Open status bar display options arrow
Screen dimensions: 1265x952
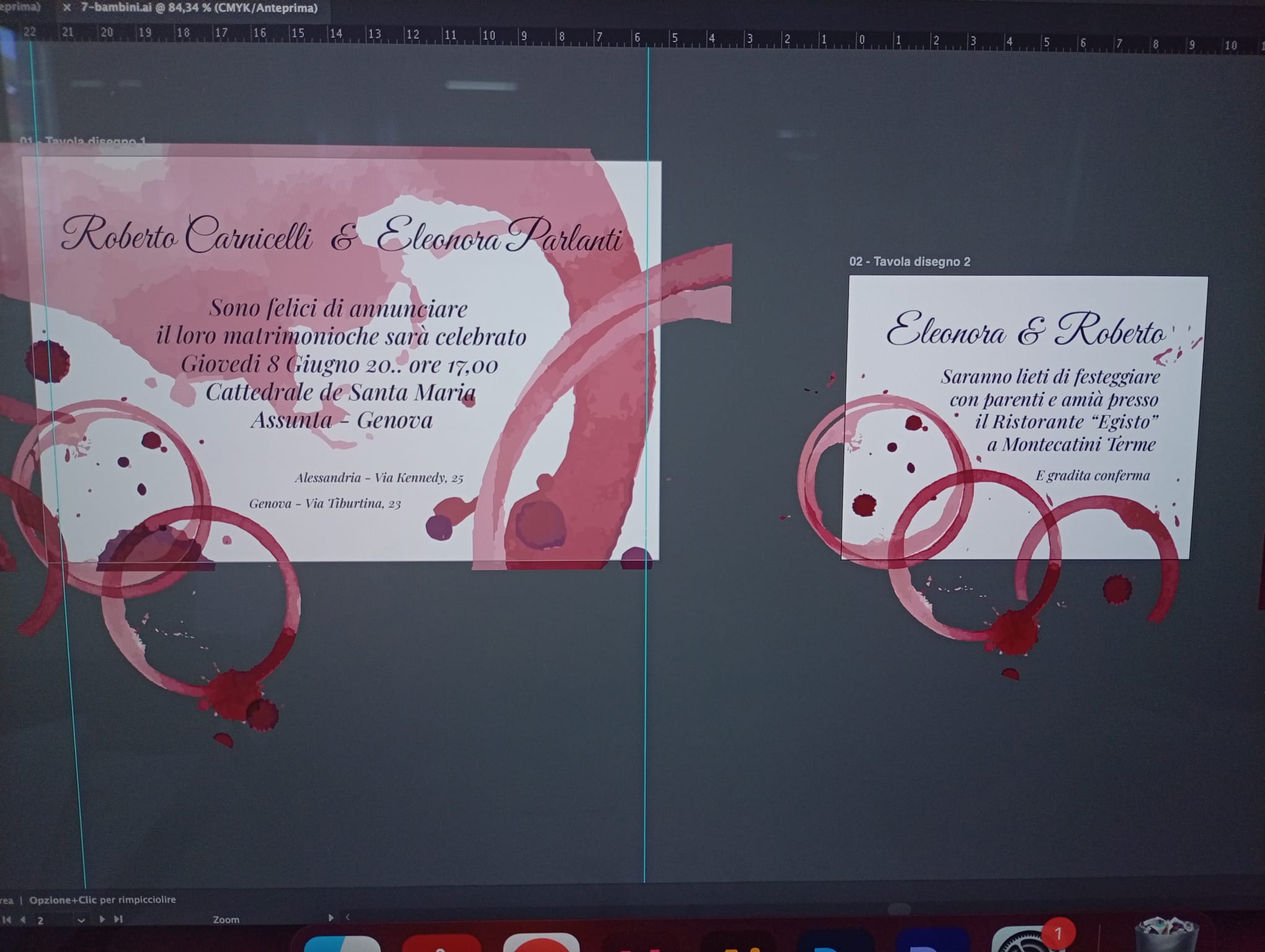[x=331, y=917]
